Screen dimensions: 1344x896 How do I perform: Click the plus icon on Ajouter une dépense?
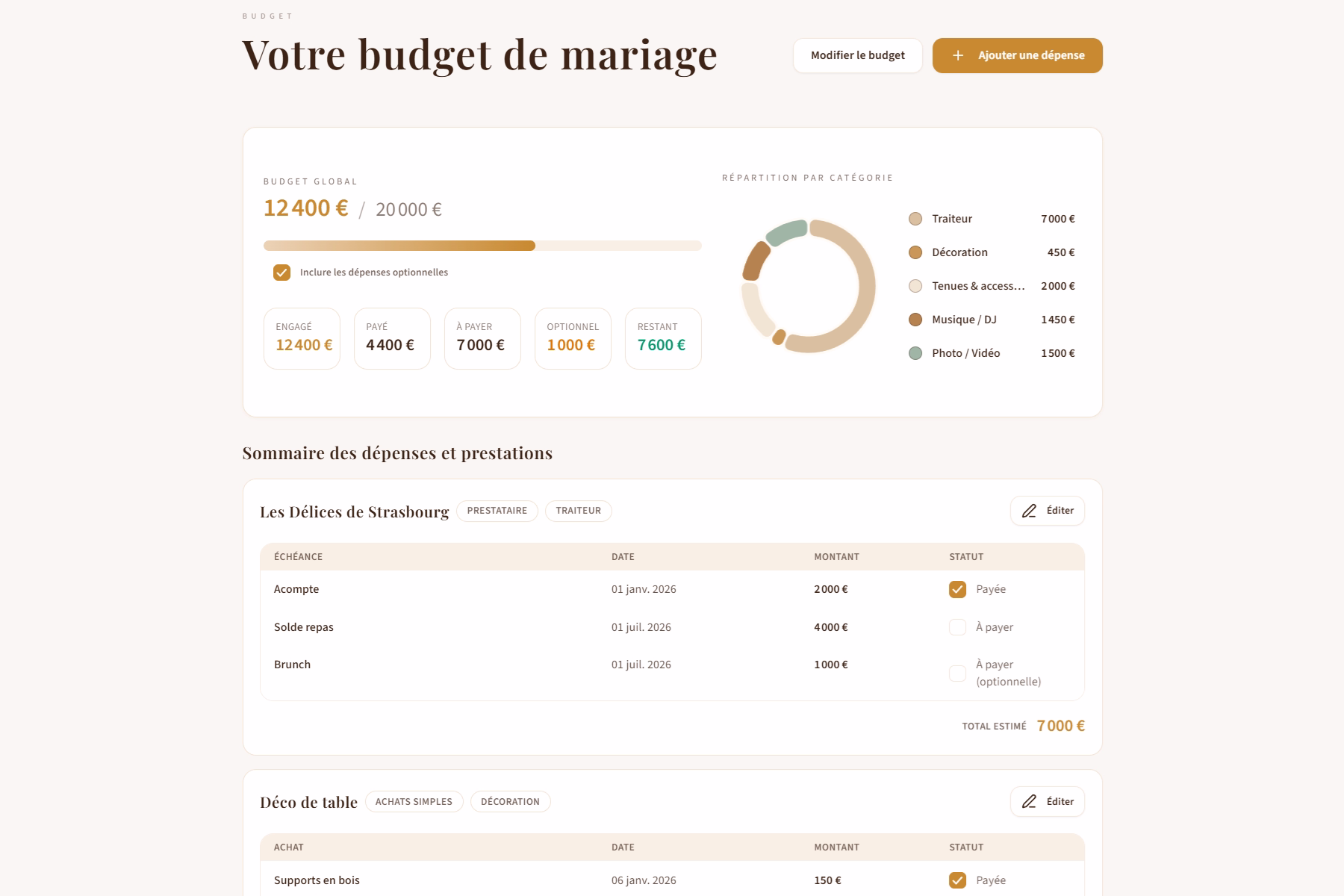click(956, 55)
